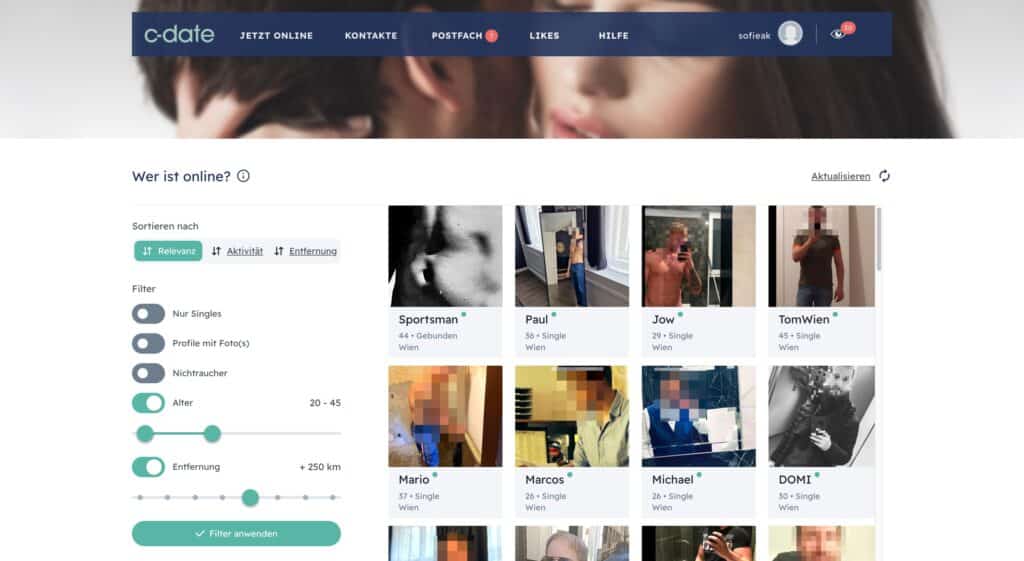The width and height of the screenshot is (1024, 561).
Task: Click the TomWien profile name
Action: [804, 319]
